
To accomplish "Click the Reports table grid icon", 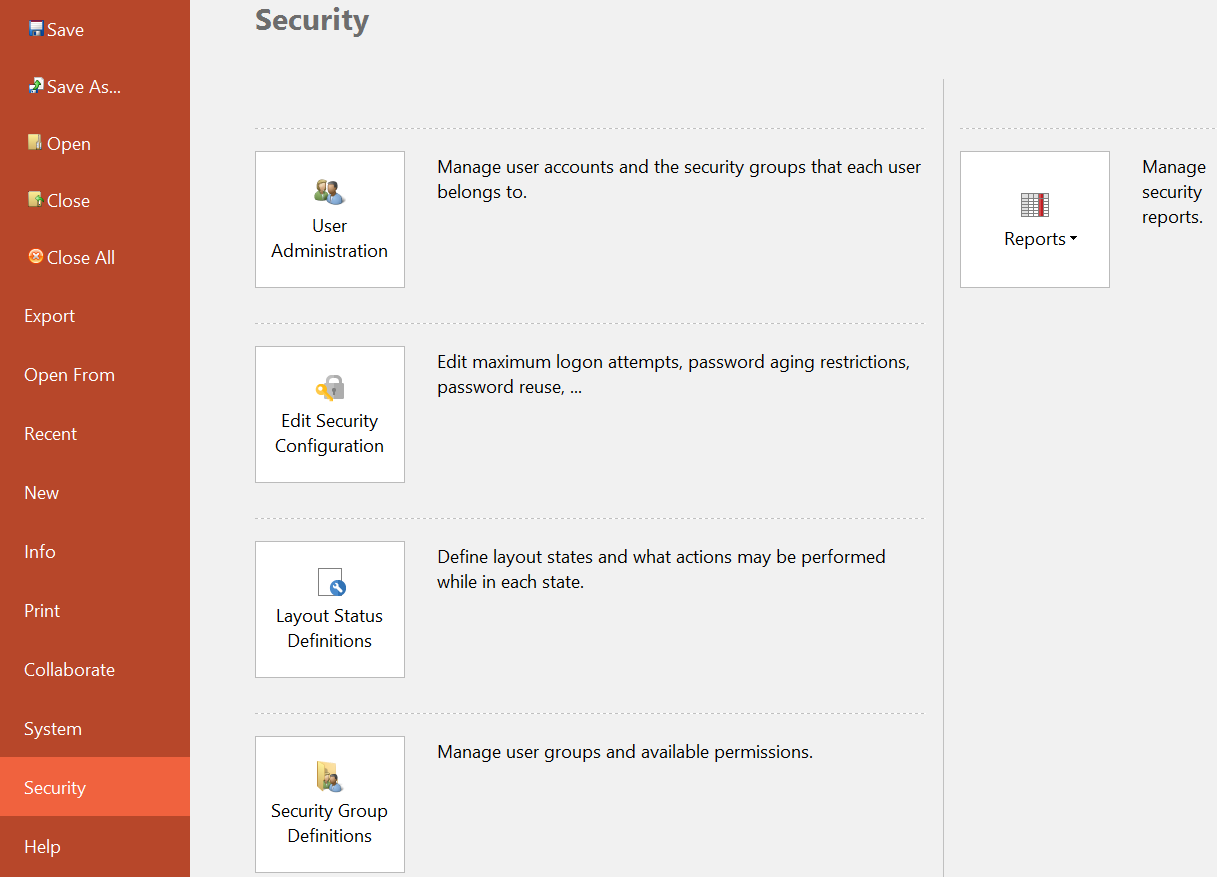I will (x=1034, y=205).
